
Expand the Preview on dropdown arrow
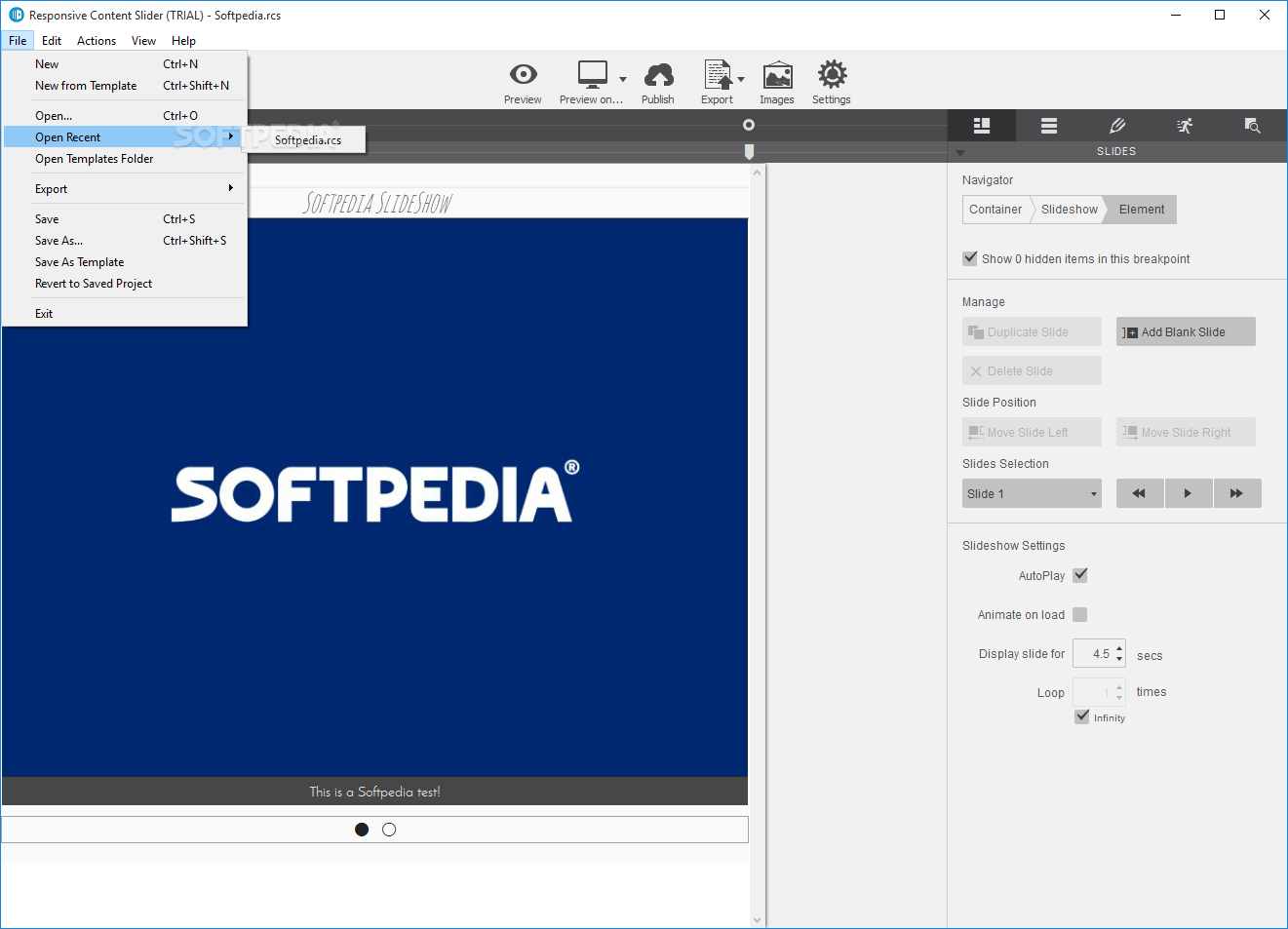pos(623,79)
